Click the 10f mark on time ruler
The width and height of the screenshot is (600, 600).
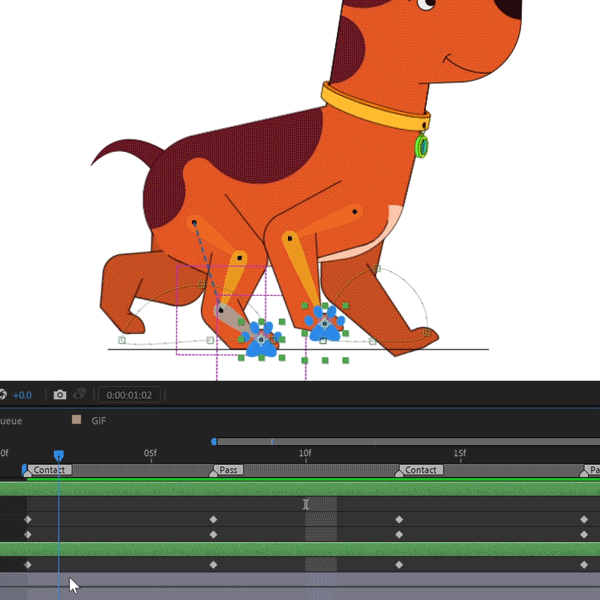(305, 453)
